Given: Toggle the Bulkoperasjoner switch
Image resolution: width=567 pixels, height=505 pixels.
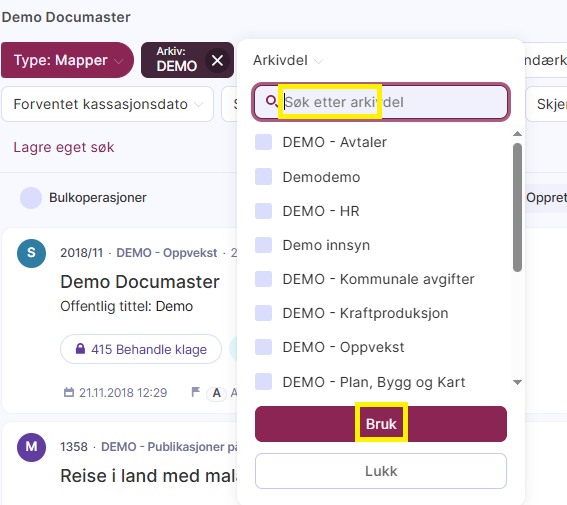Looking at the screenshot, I should coord(31,198).
